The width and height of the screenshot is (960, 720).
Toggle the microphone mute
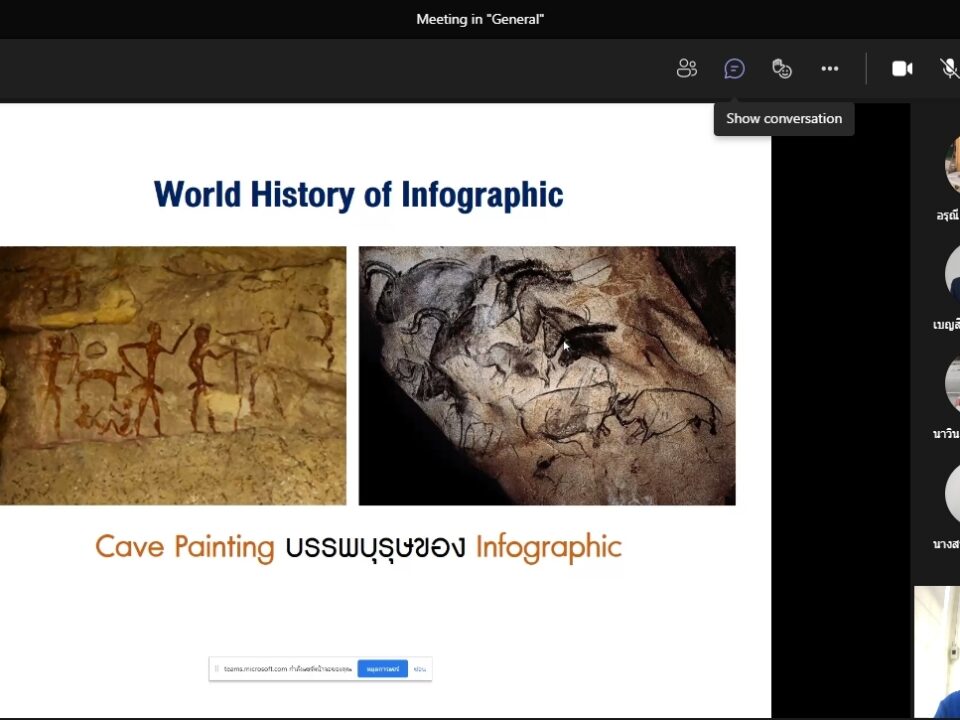[950, 69]
